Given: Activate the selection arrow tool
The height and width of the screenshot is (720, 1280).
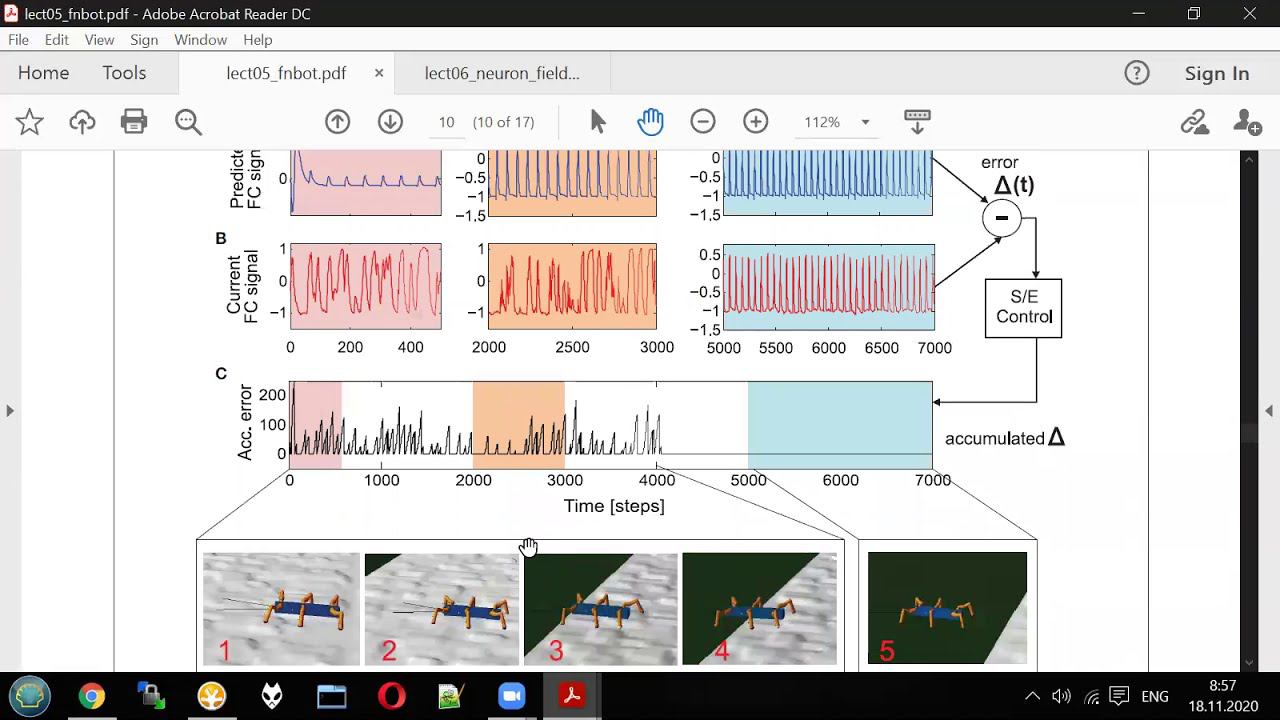Looking at the screenshot, I should pos(598,122).
